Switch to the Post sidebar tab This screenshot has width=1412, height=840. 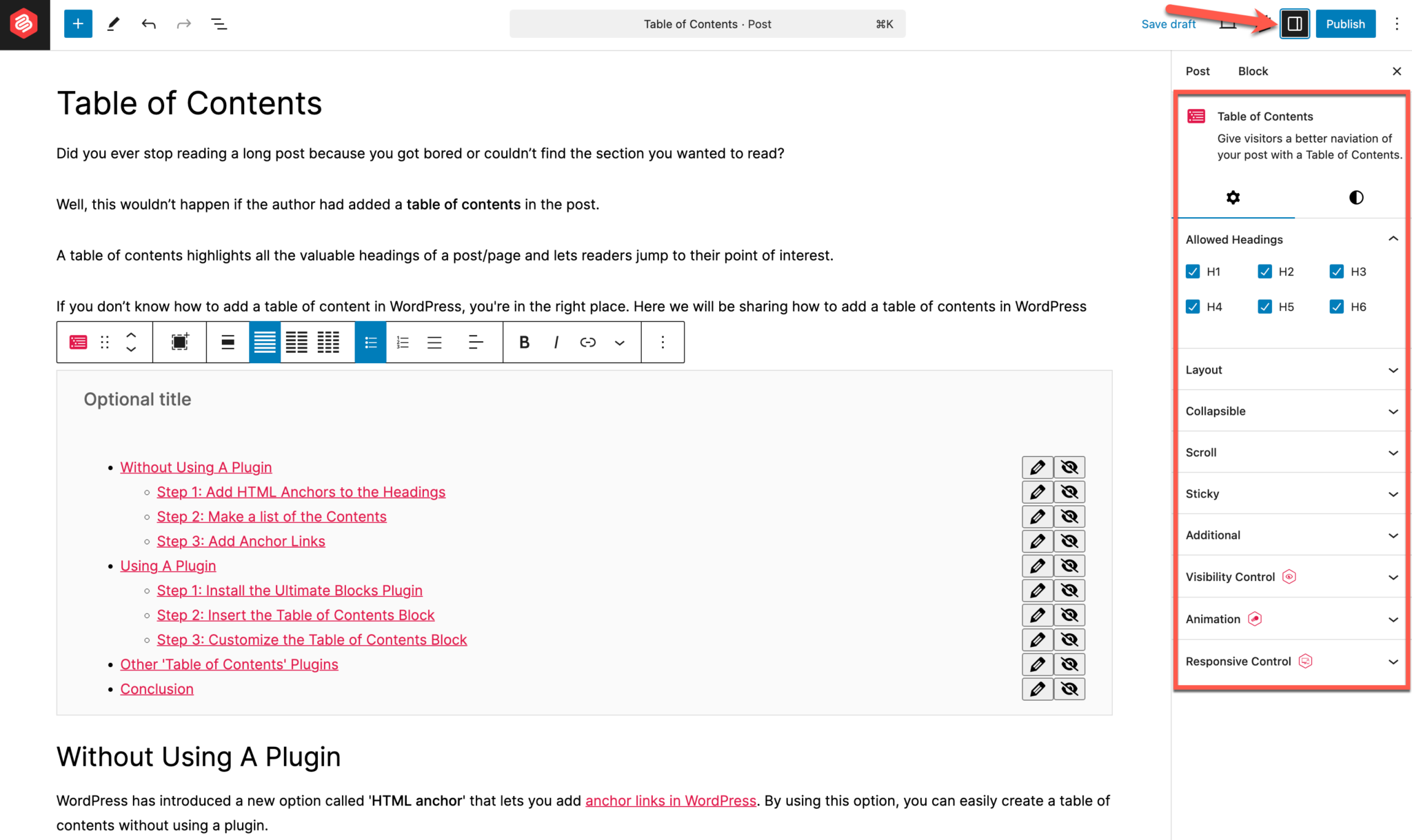(1198, 71)
